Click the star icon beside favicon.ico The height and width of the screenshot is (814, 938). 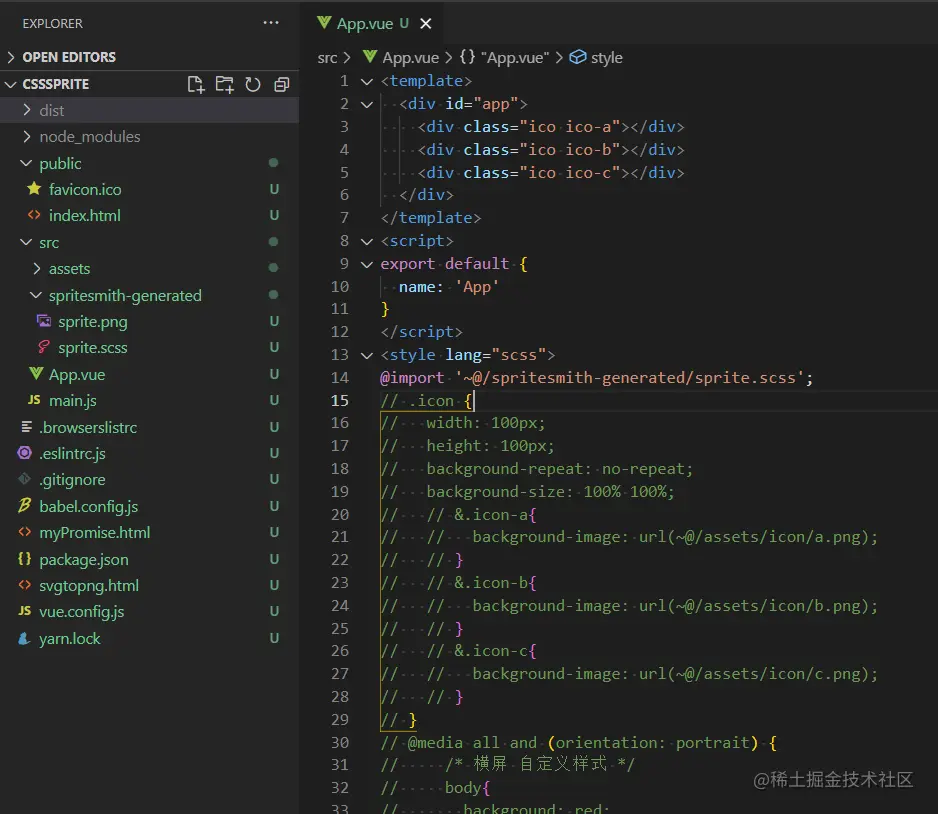[x=34, y=189]
